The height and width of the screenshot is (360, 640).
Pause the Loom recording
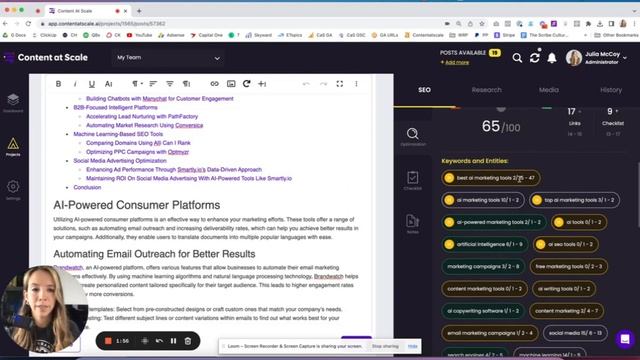173,341
